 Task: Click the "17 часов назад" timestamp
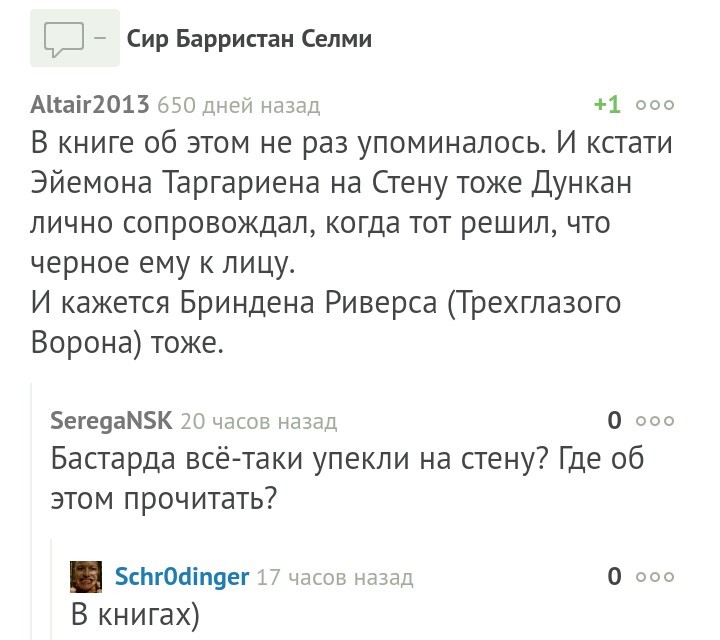(335, 577)
